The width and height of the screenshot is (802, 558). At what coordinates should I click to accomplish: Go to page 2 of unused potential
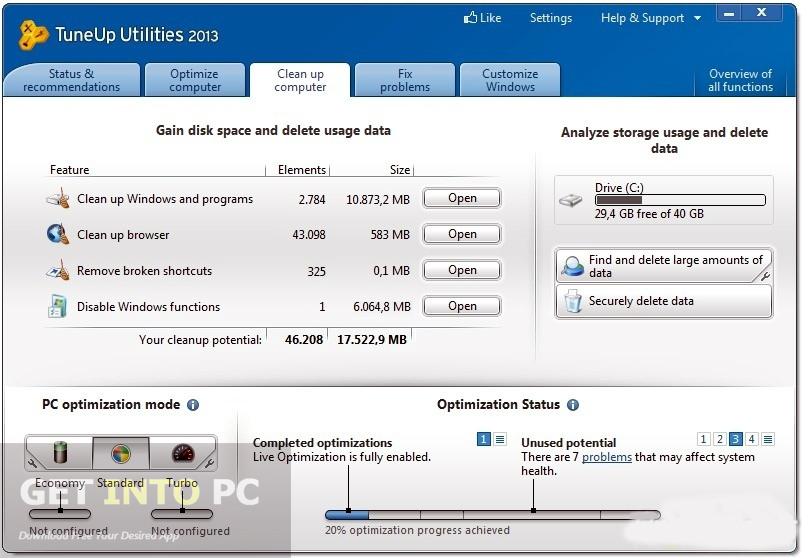(720, 439)
